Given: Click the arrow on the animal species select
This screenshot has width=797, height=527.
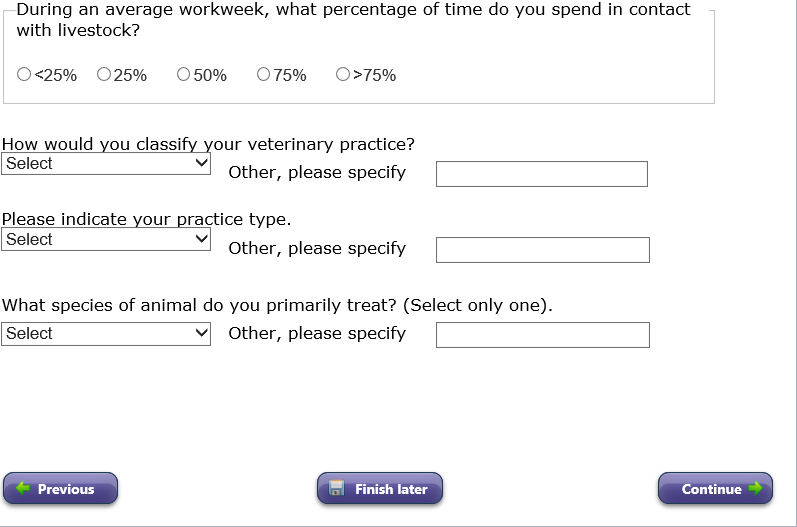Looking at the screenshot, I should pos(201,334).
